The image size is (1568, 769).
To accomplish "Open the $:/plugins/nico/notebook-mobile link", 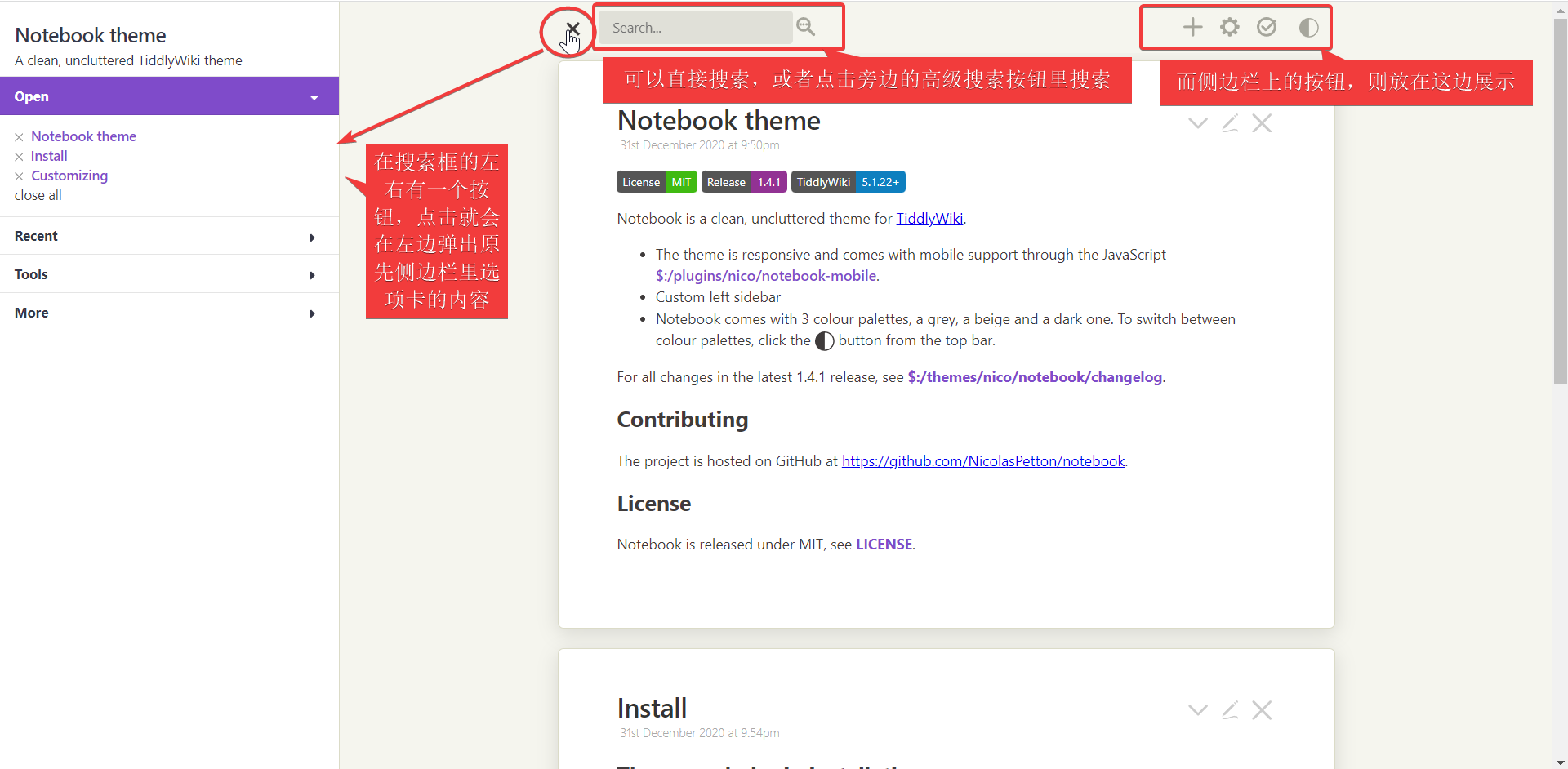I will pos(766,276).
